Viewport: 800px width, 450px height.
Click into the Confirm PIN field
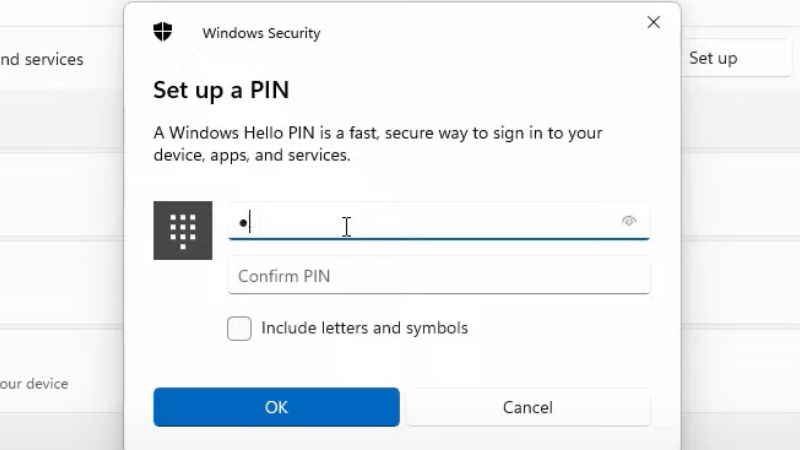pyautogui.click(x=439, y=276)
